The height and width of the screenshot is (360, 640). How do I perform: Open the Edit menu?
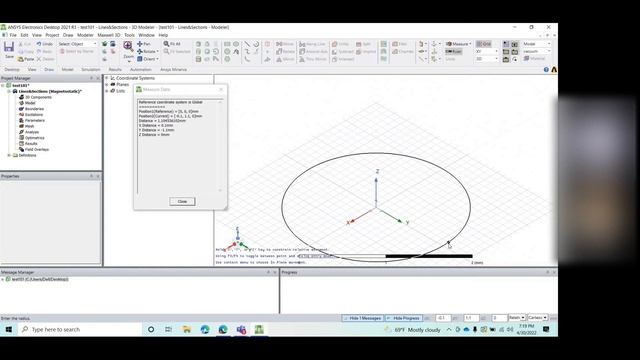24,35
